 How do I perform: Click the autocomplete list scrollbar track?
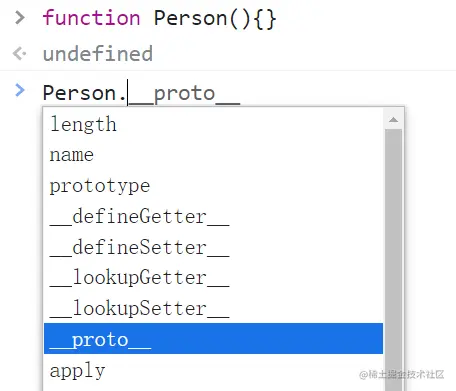[393, 260]
